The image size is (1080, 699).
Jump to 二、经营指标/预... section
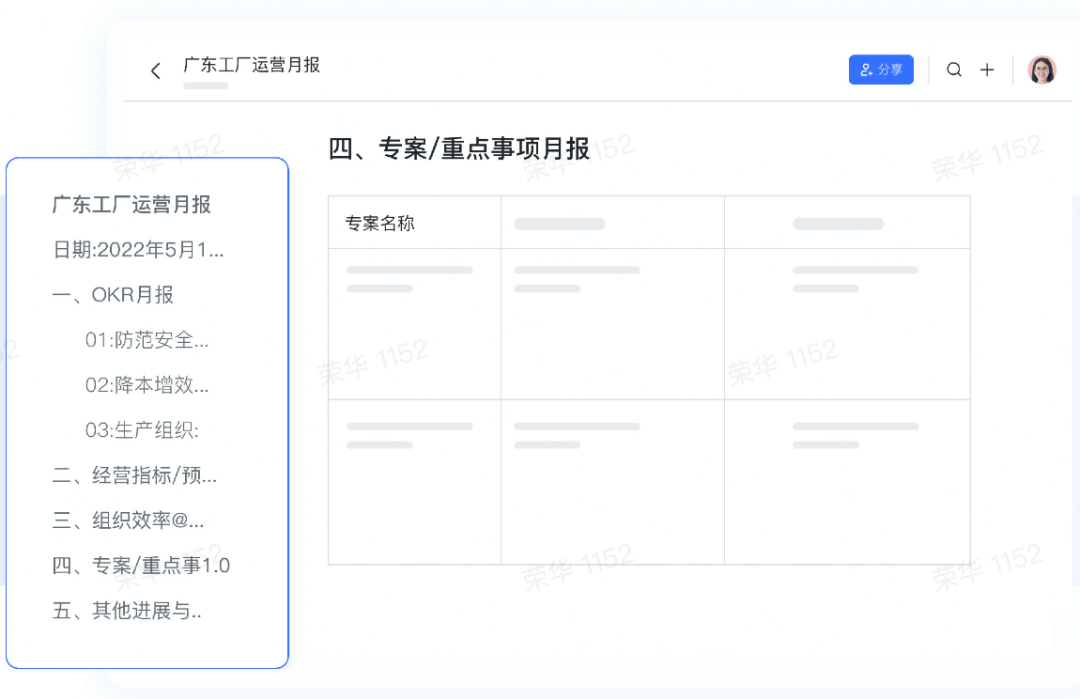coord(135,475)
